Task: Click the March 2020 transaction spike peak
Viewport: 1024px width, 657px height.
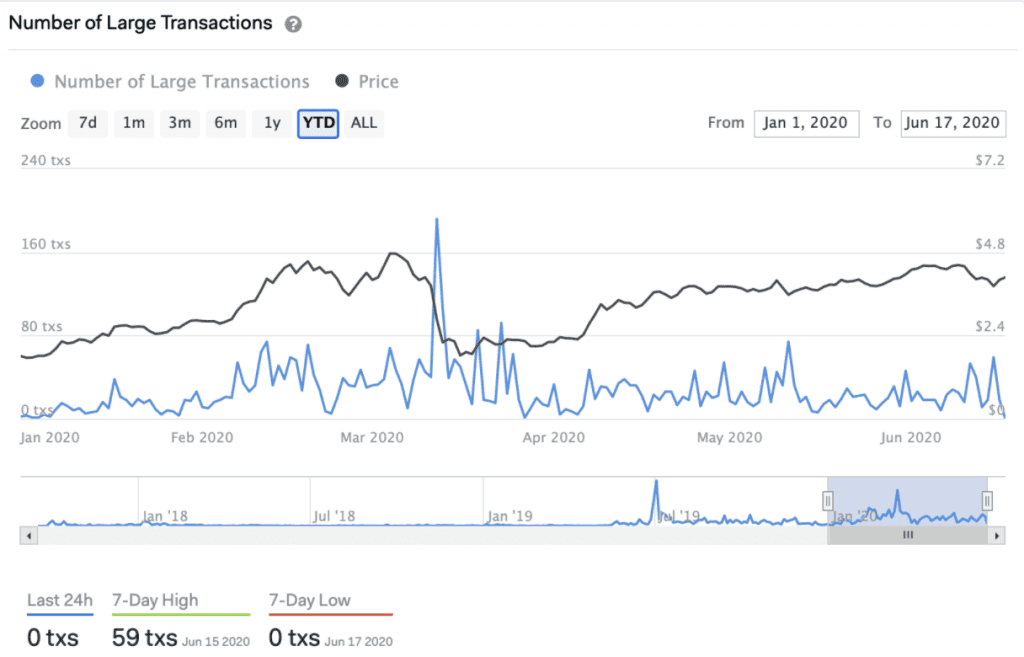Action: [437, 219]
